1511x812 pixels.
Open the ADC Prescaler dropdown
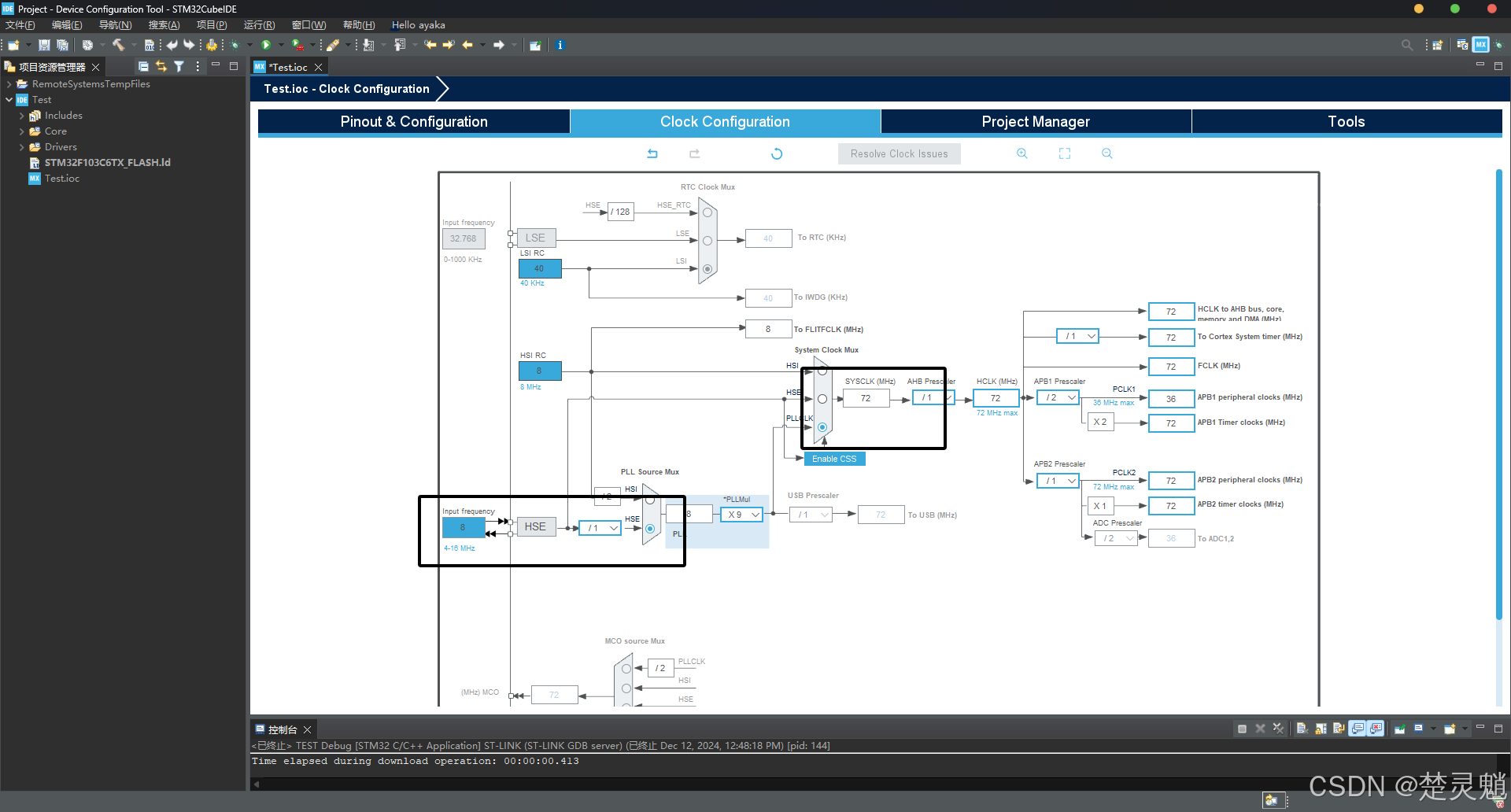1116,538
